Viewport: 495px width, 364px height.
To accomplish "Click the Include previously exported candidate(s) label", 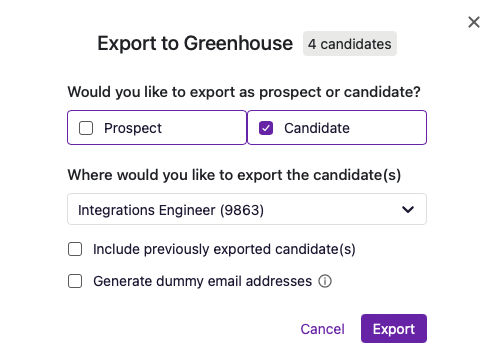I will (224, 249).
